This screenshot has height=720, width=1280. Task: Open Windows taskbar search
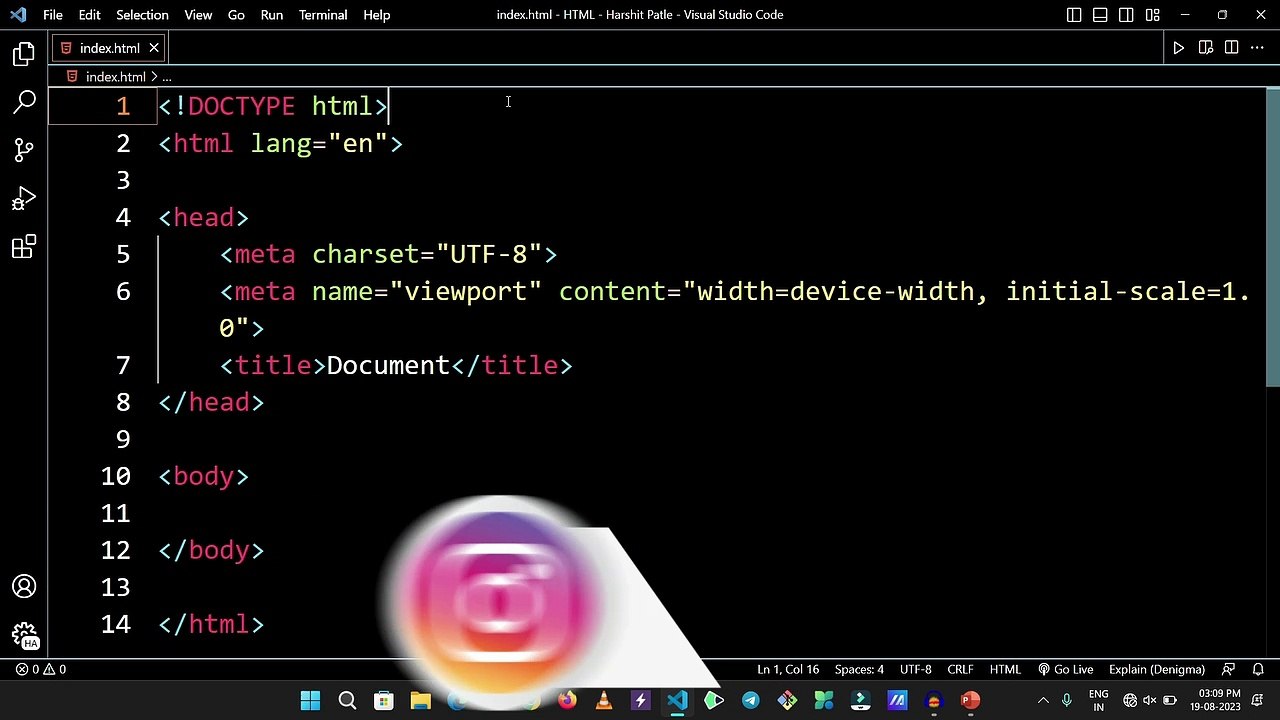347,700
